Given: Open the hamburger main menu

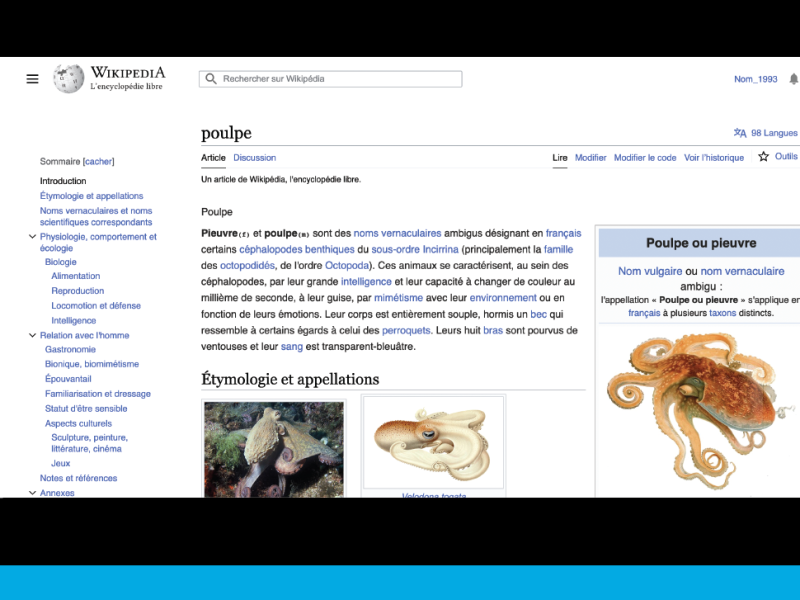Looking at the screenshot, I should pos(32,79).
